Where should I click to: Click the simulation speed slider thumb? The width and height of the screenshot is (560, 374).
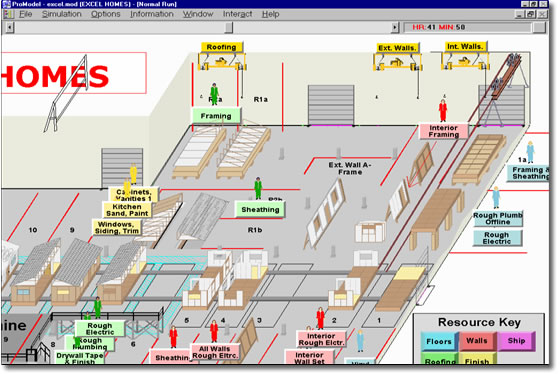[229, 27]
